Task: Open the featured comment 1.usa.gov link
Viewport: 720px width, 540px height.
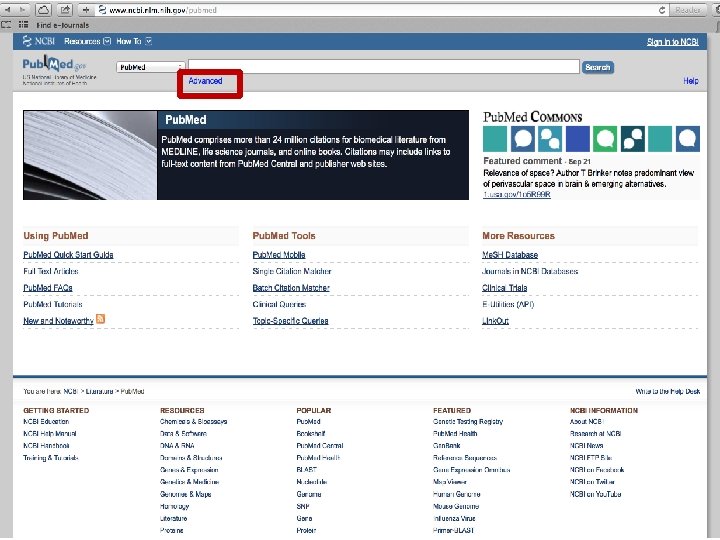Action: tap(517, 194)
